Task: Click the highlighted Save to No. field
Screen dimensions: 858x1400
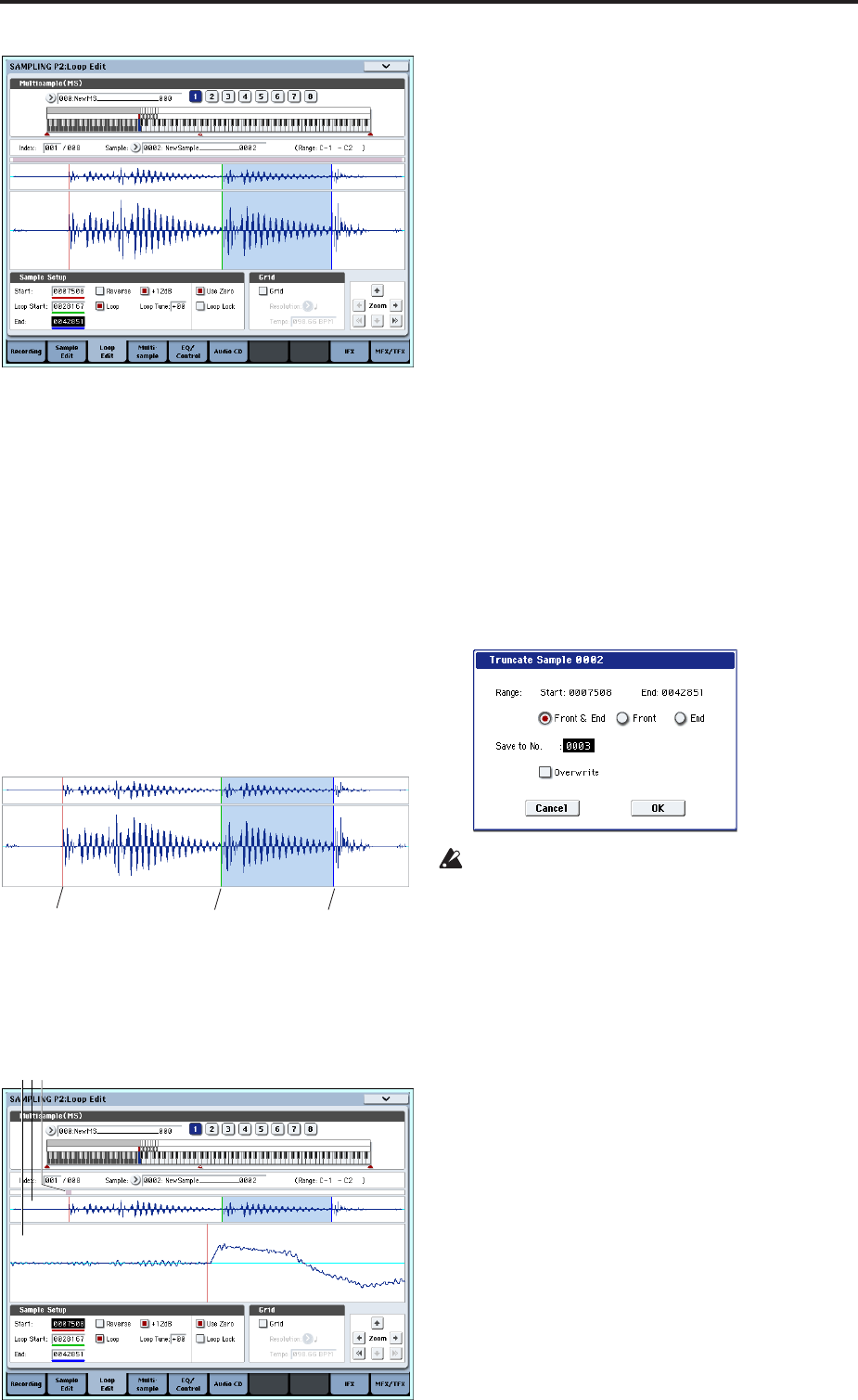Action: (x=579, y=746)
